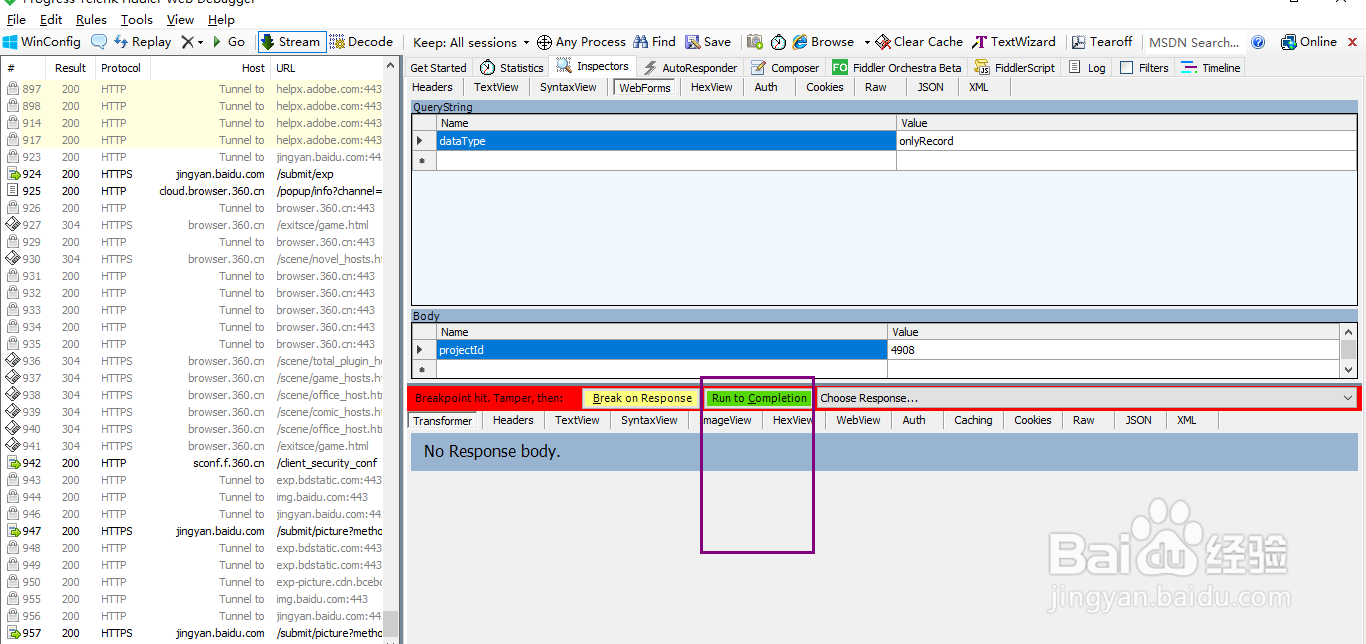Screen dimensions: 1366x644
Task: Open the Choose Response dropdown
Action: 1086,398
